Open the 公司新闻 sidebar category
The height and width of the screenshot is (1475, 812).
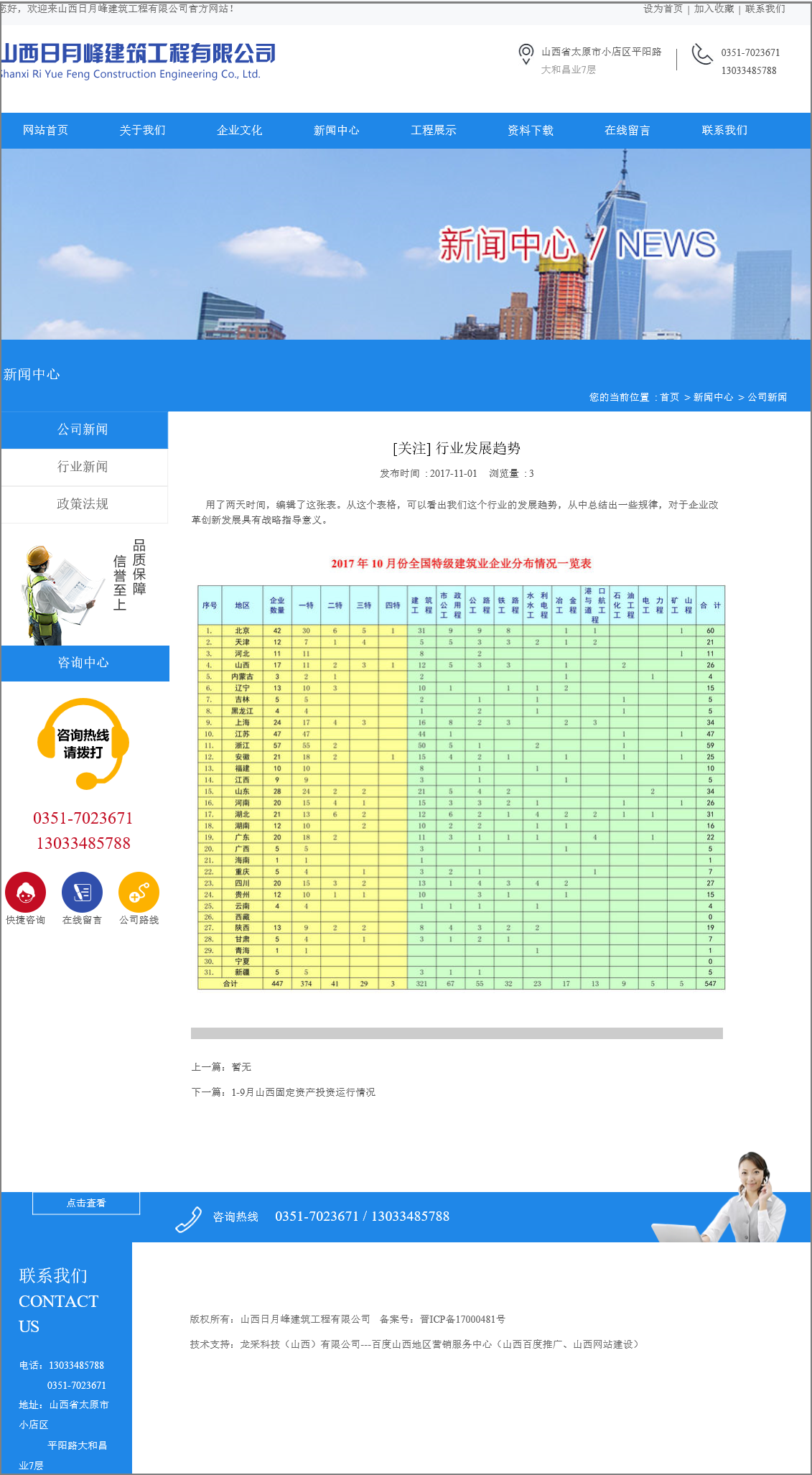point(83,429)
